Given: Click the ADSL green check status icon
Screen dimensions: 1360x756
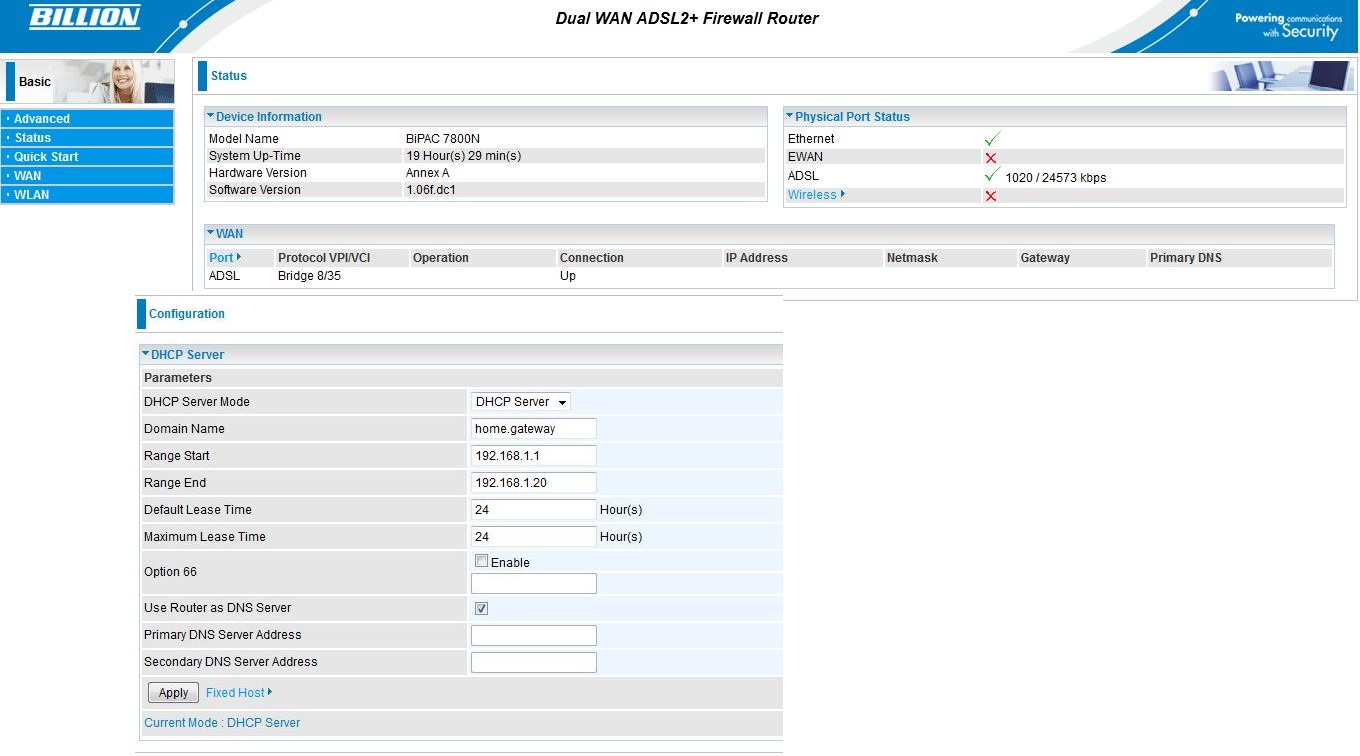Looking at the screenshot, I should point(992,176).
